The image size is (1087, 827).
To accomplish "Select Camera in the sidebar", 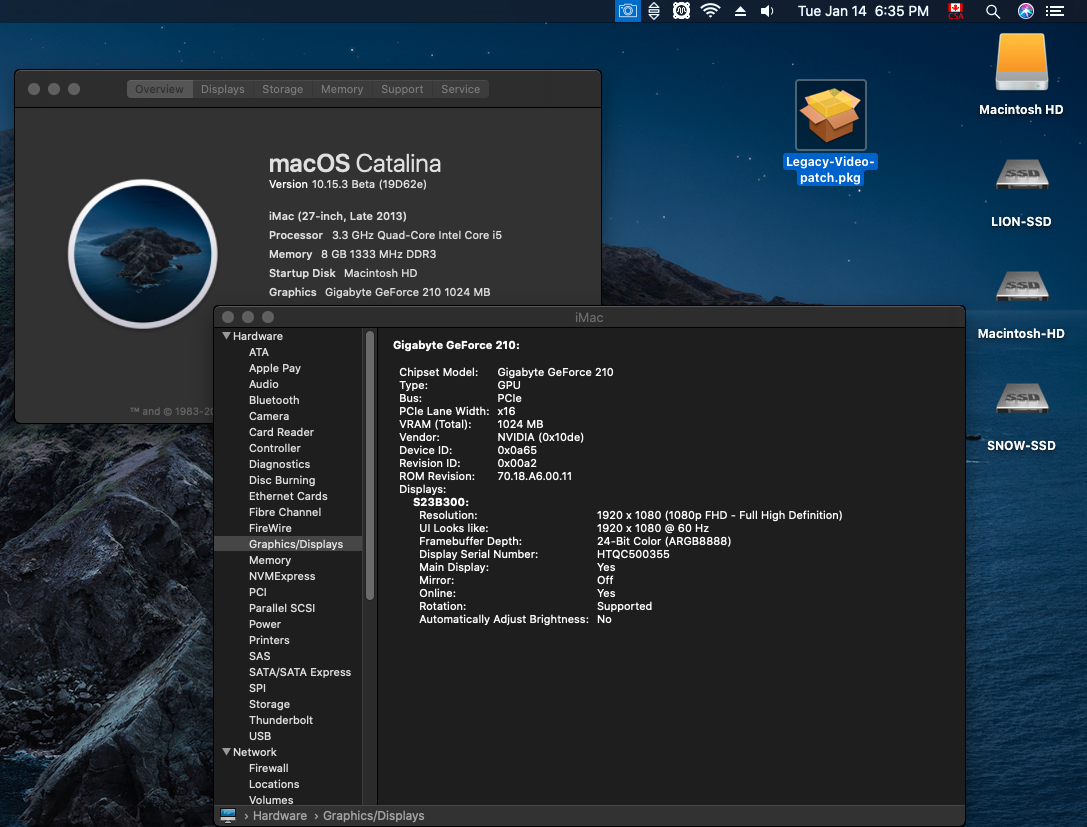I will click(x=269, y=416).
